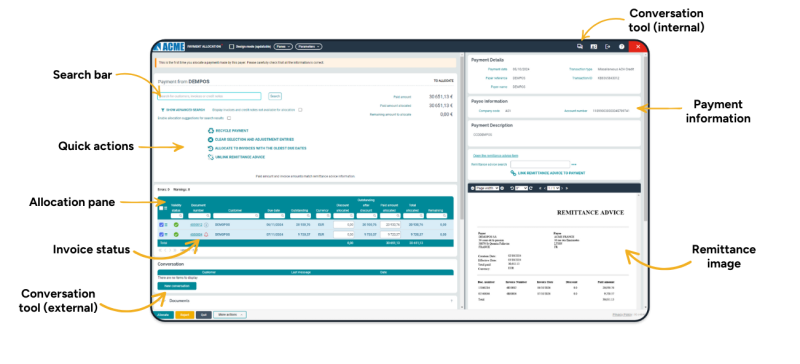Click the dark Quit button
The image size is (800, 364).
[x=204, y=314]
